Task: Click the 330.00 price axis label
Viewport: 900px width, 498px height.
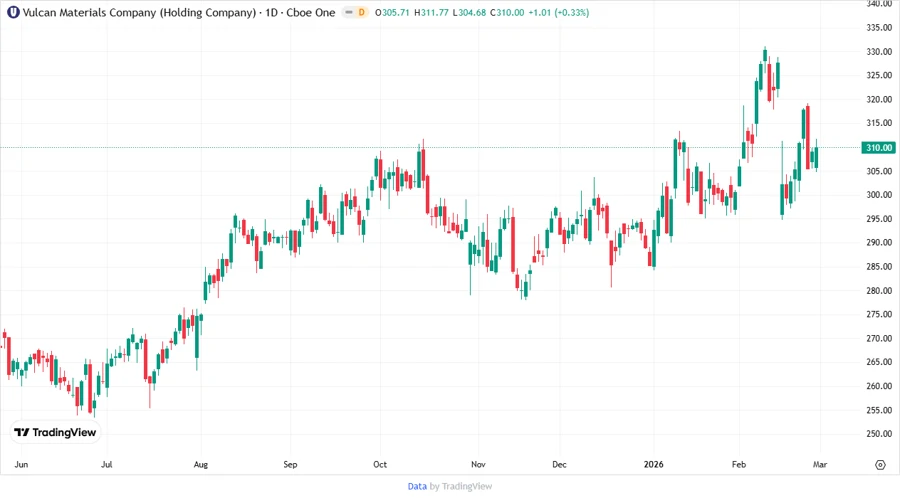Action: tap(879, 52)
